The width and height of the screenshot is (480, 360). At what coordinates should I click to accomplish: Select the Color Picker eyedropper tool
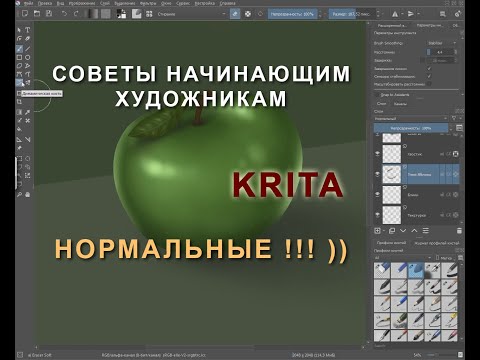28,112
